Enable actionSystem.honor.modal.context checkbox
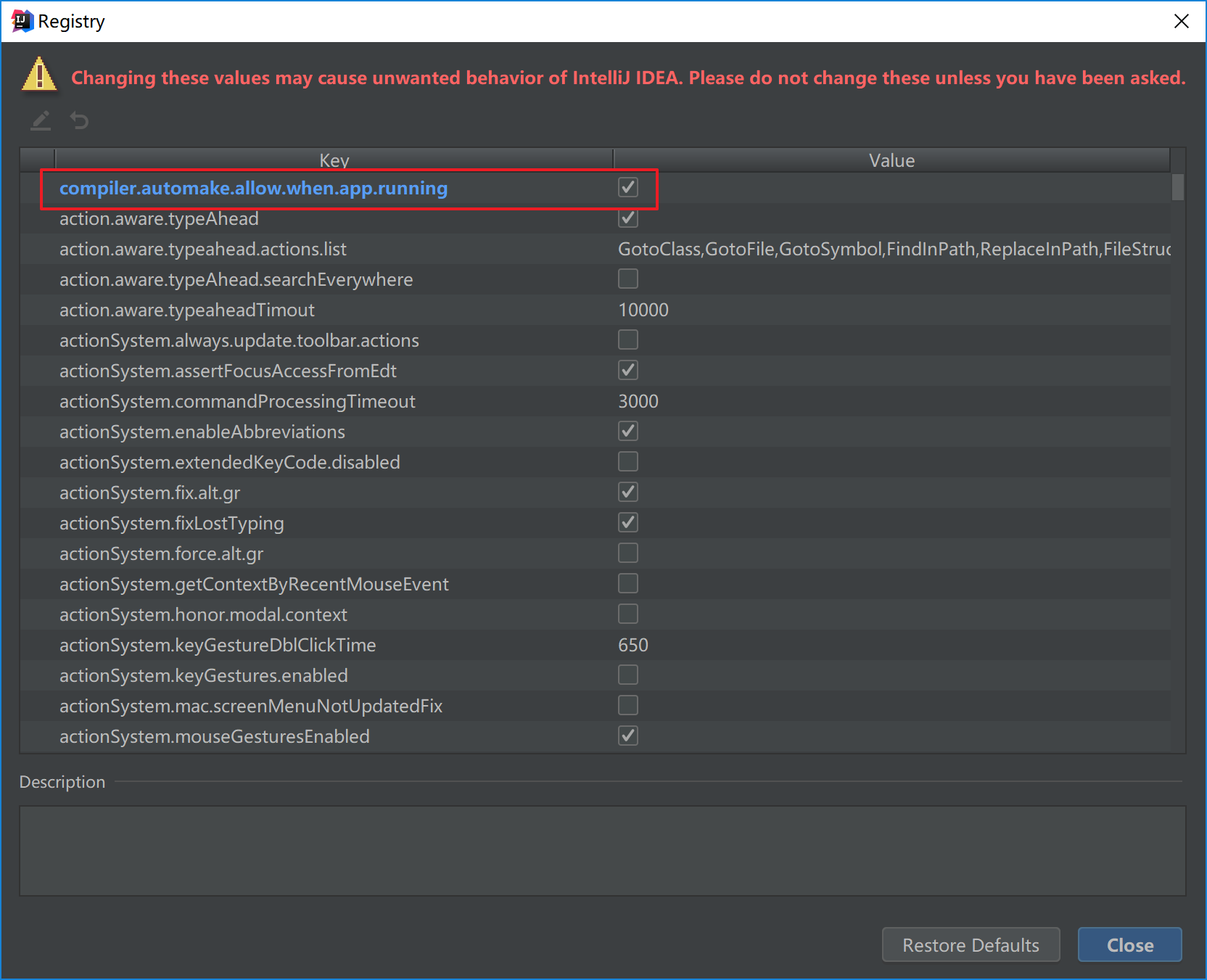The image size is (1207, 980). pyautogui.click(x=628, y=614)
